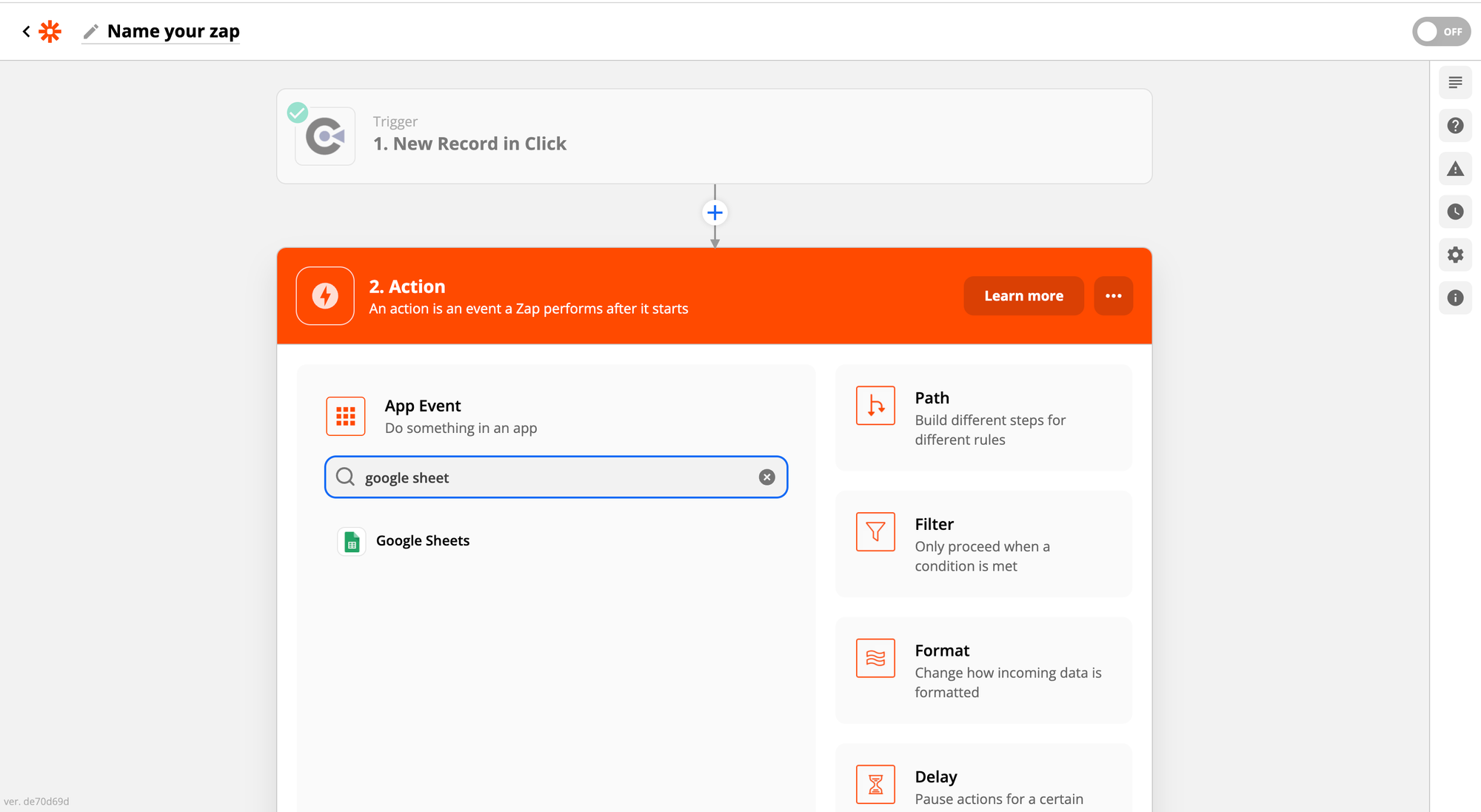Open the Zapier asterisk logo home
This screenshot has width=1481, height=812.
50,31
